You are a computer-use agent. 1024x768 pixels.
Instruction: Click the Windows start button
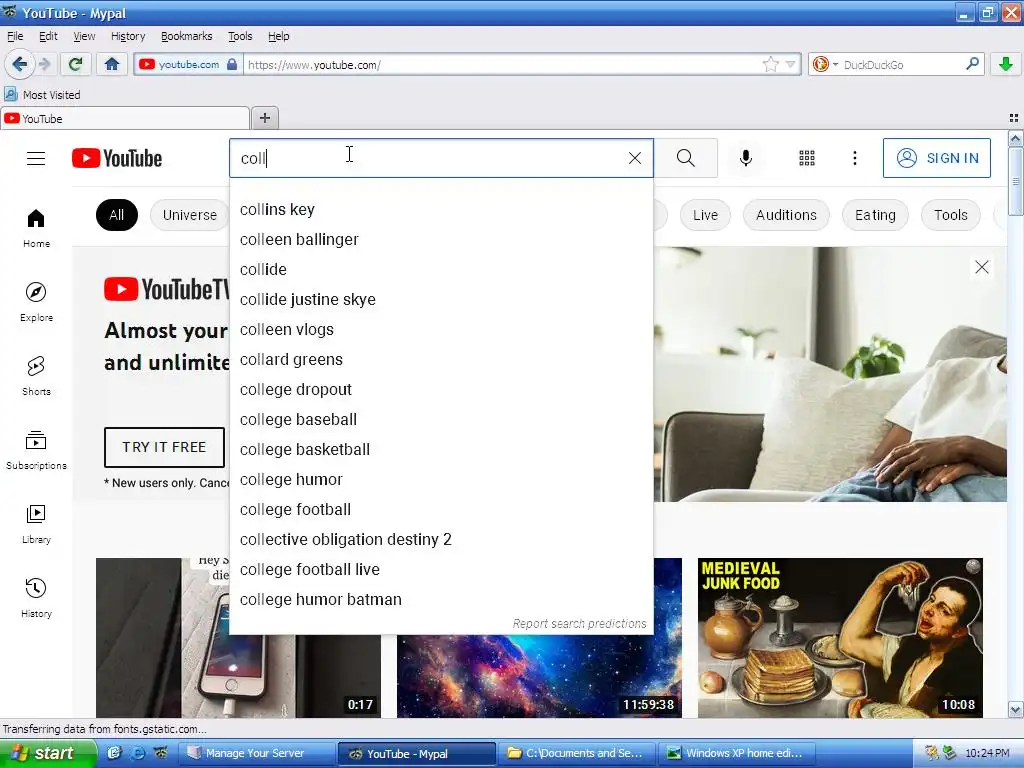click(x=46, y=753)
